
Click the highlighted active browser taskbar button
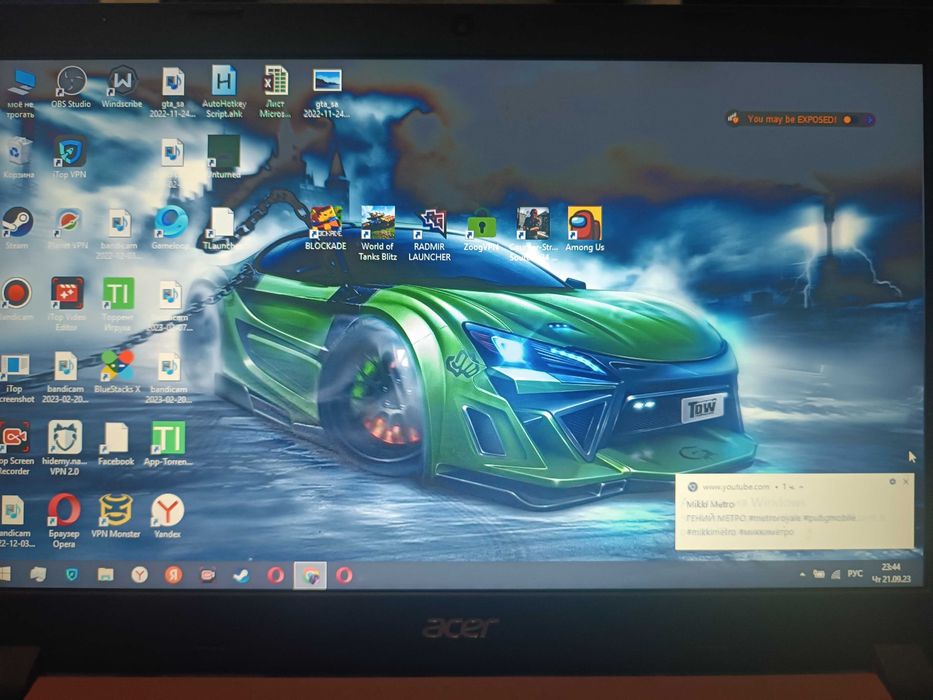310,576
